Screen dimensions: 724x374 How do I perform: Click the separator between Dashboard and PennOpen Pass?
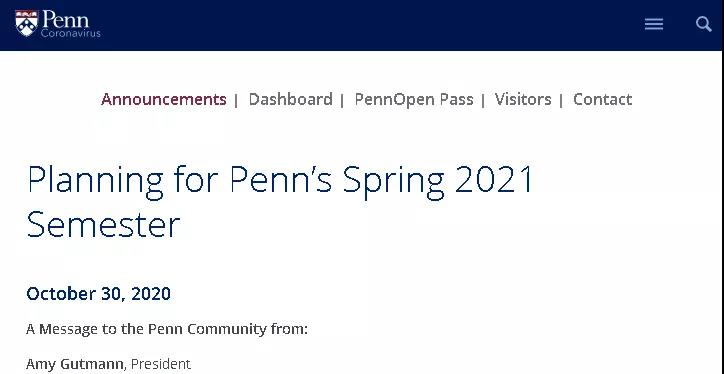click(342, 100)
